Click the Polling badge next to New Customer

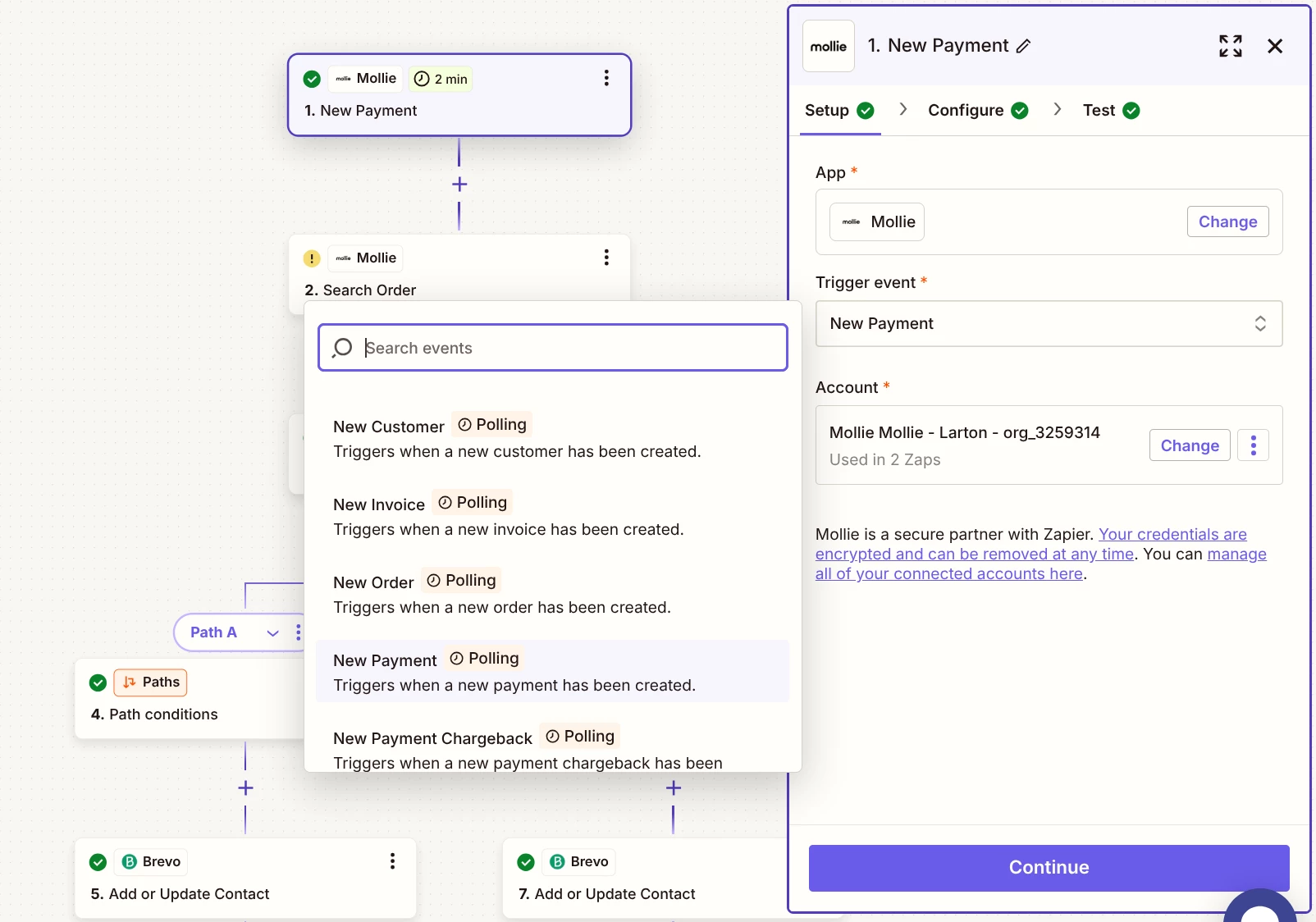click(x=492, y=424)
